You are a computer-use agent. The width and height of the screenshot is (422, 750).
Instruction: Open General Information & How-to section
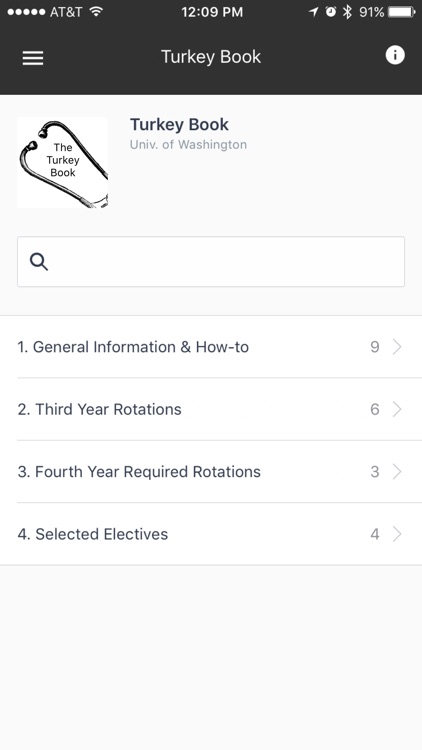click(211, 347)
